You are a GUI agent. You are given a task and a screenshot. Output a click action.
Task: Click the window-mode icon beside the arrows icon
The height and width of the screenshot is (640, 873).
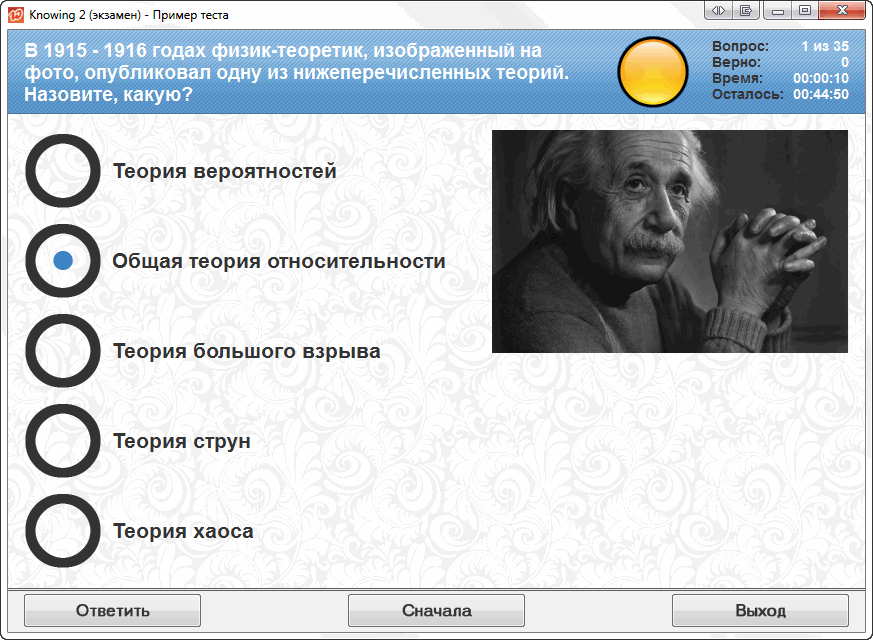point(746,10)
